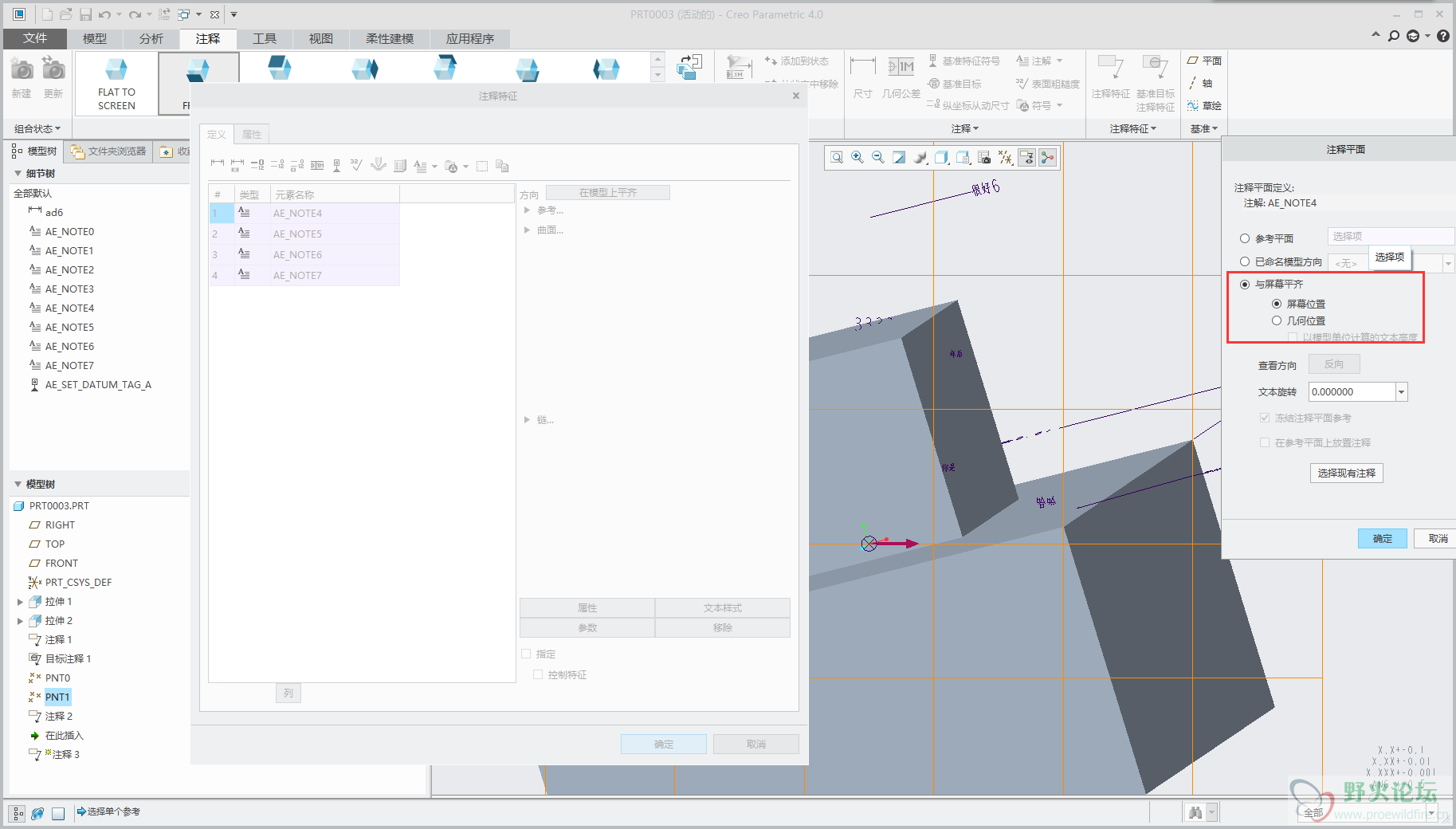Switch to the 分析 ribbon tab
This screenshot has height=829, width=1456.
coord(151,38)
